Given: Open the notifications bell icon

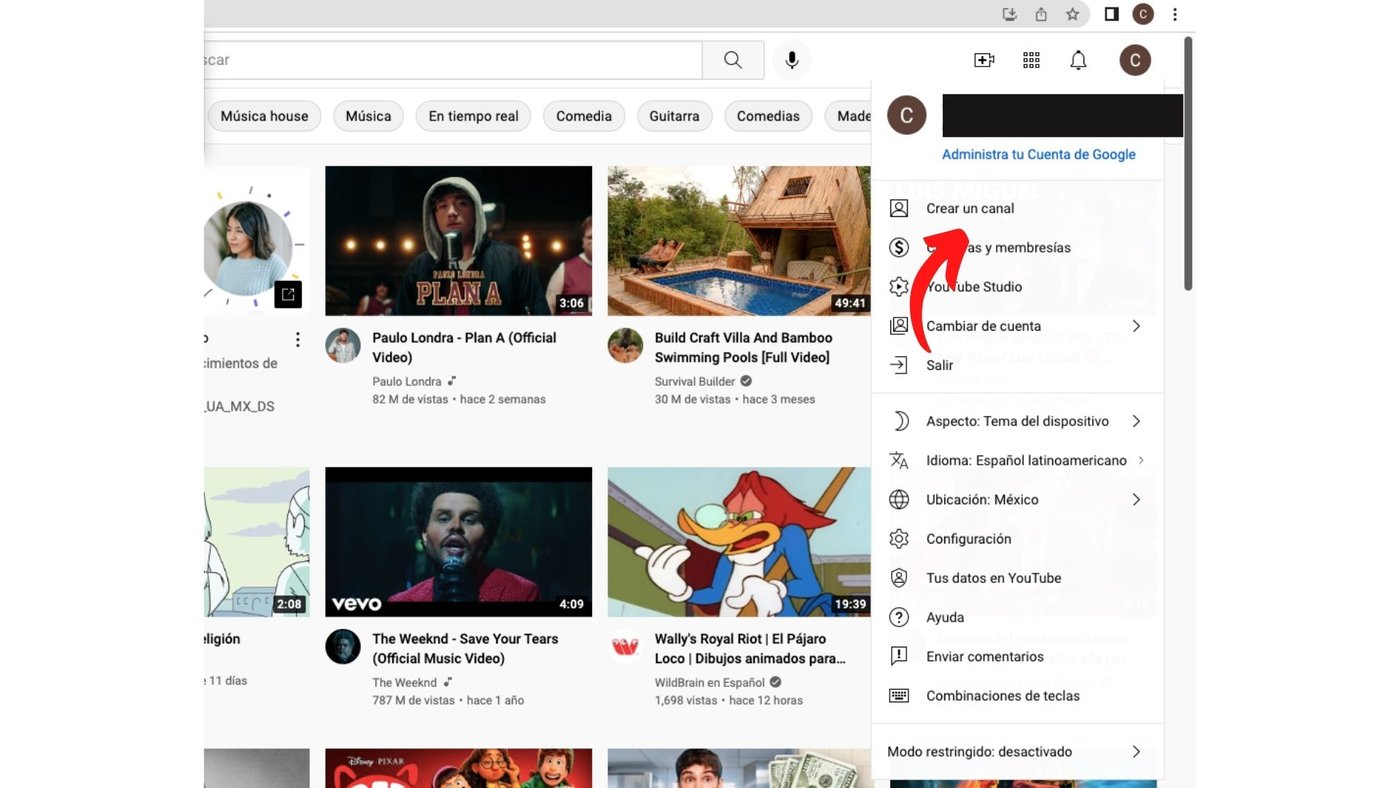Looking at the screenshot, I should 1078,60.
